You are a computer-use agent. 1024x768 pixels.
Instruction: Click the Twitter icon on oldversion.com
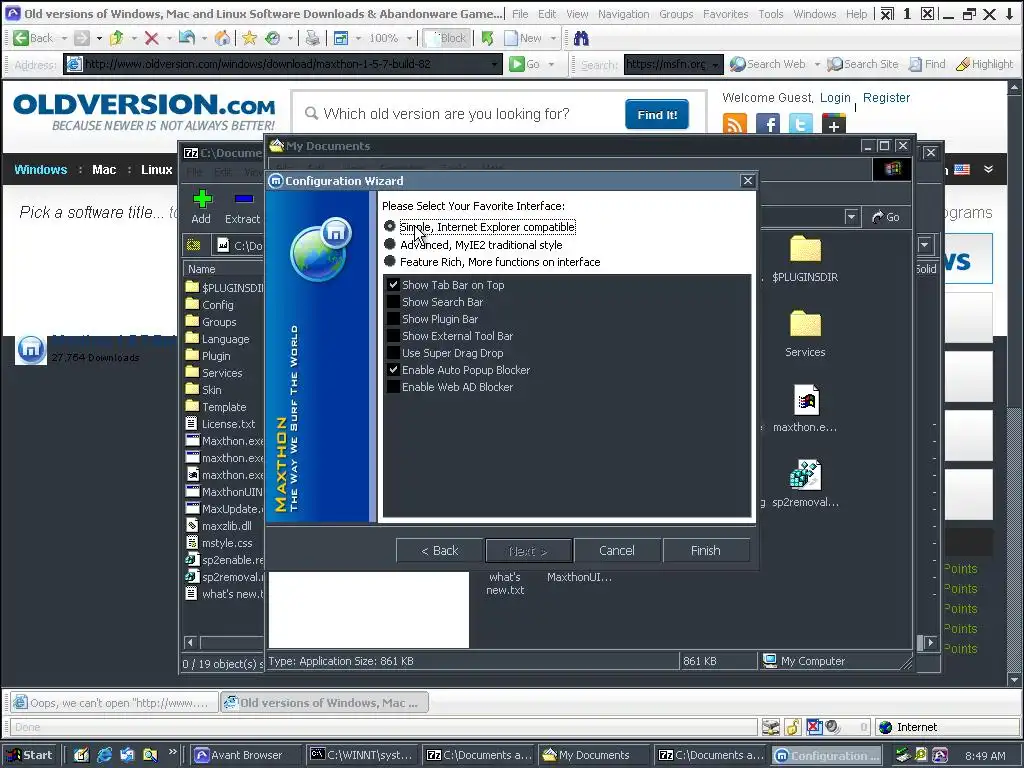pyautogui.click(x=801, y=123)
